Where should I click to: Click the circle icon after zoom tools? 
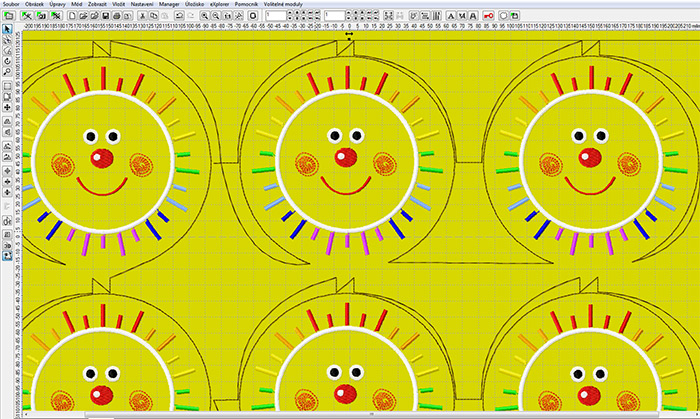tap(253, 16)
